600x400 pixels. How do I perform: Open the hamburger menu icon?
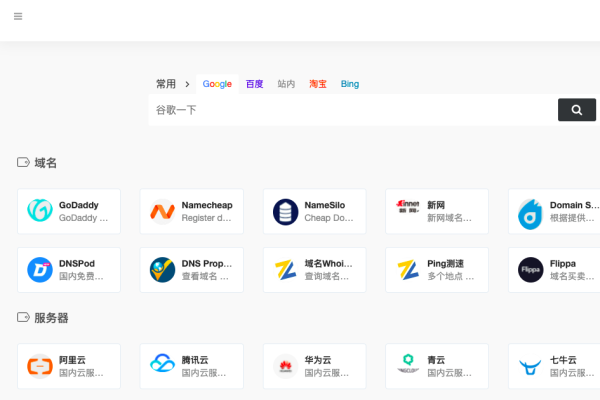[18, 16]
